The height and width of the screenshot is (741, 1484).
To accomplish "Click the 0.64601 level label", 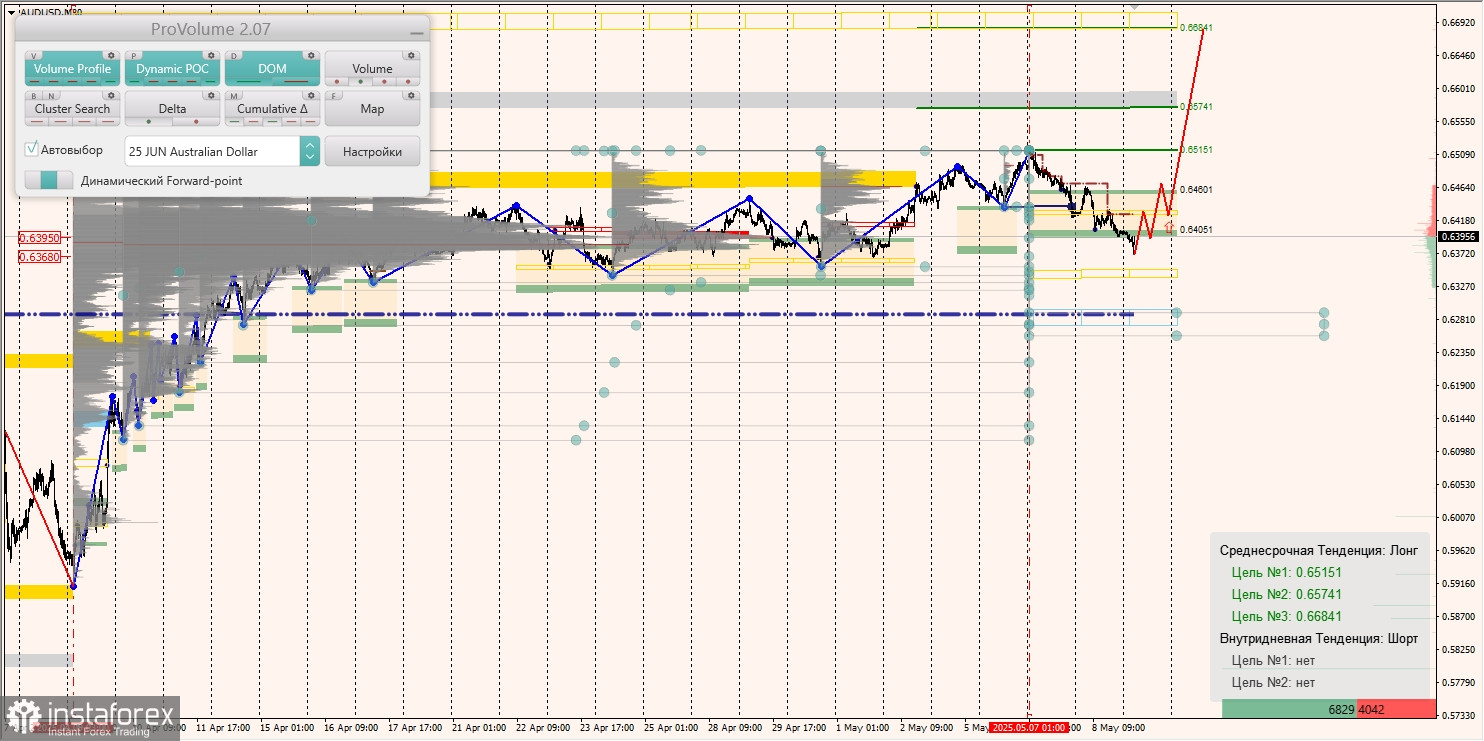I will coord(1197,189).
